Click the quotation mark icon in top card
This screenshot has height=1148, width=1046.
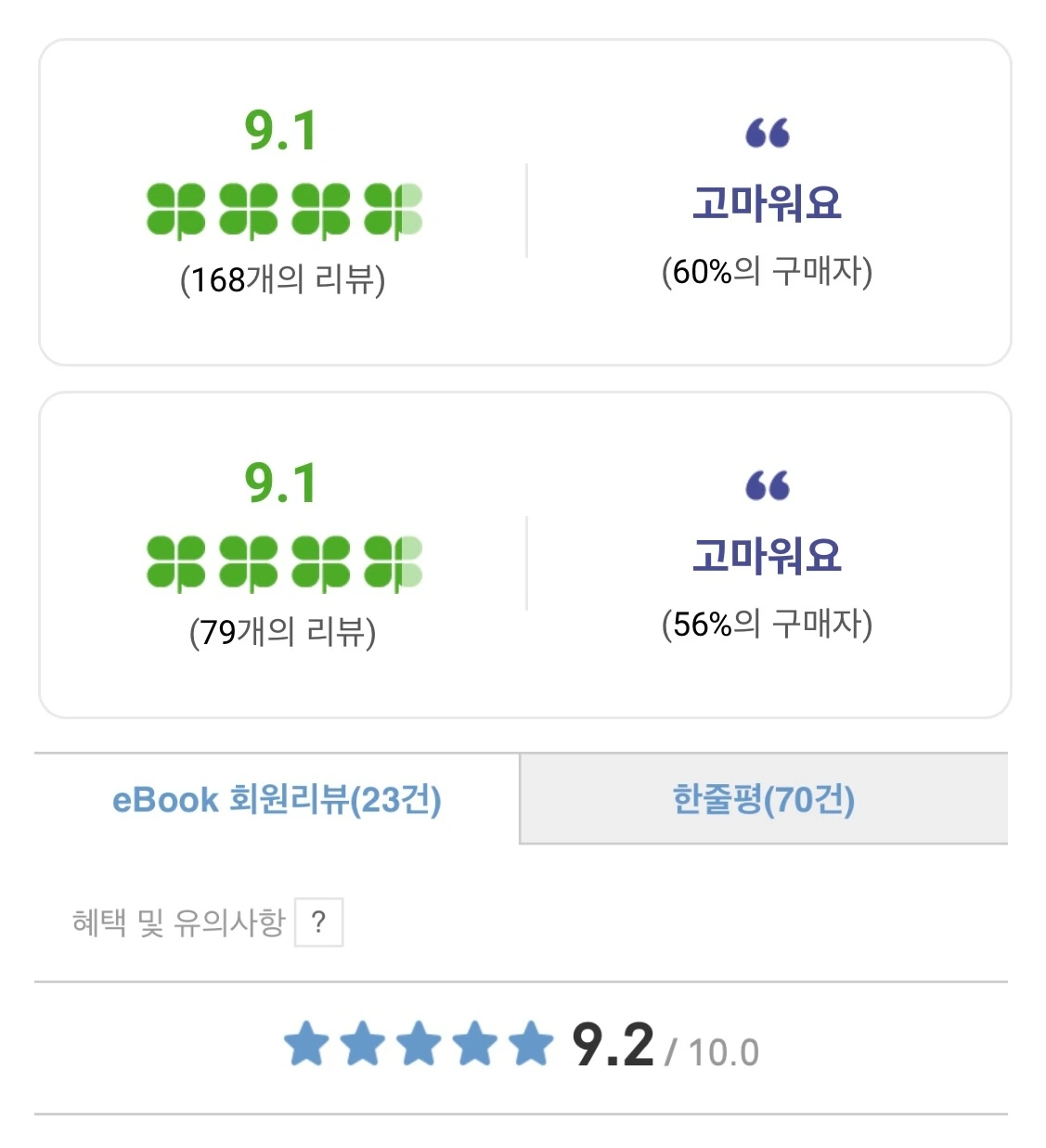768,133
